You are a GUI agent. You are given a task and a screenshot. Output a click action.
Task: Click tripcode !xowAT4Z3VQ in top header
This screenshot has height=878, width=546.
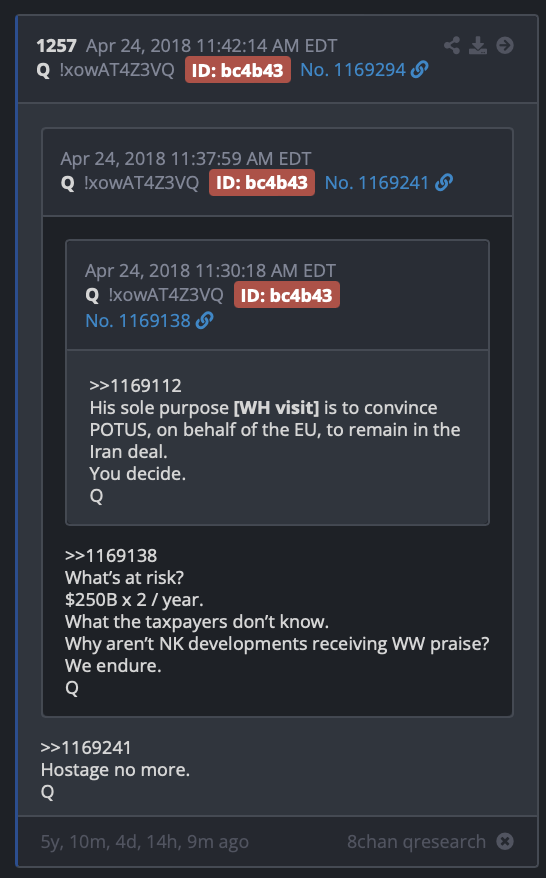117,70
